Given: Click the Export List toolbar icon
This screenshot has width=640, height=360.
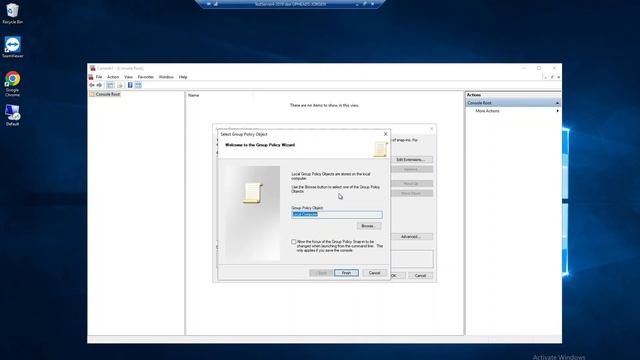Looking at the screenshot, I should click(x=120, y=85).
